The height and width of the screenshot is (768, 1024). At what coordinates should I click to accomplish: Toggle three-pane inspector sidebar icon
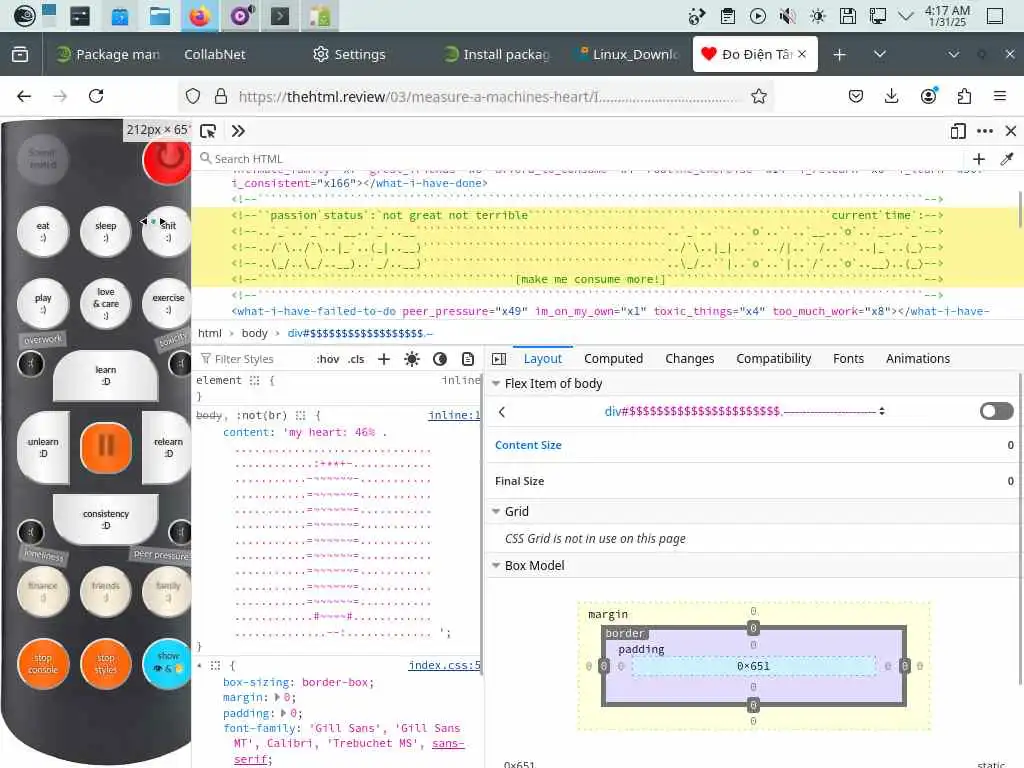pyautogui.click(x=499, y=359)
